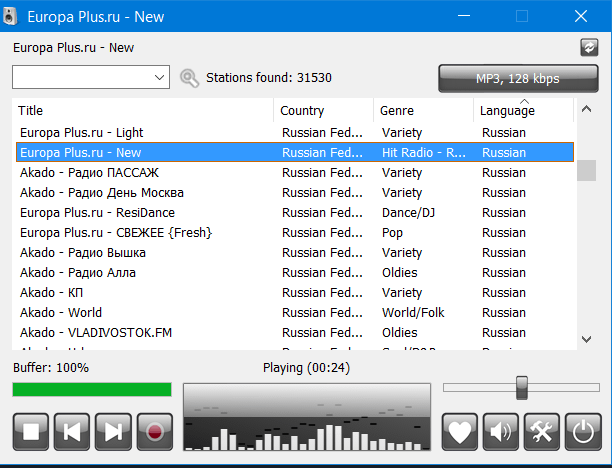Click the power button icon

pyautogui.click(x=582, y=432)
